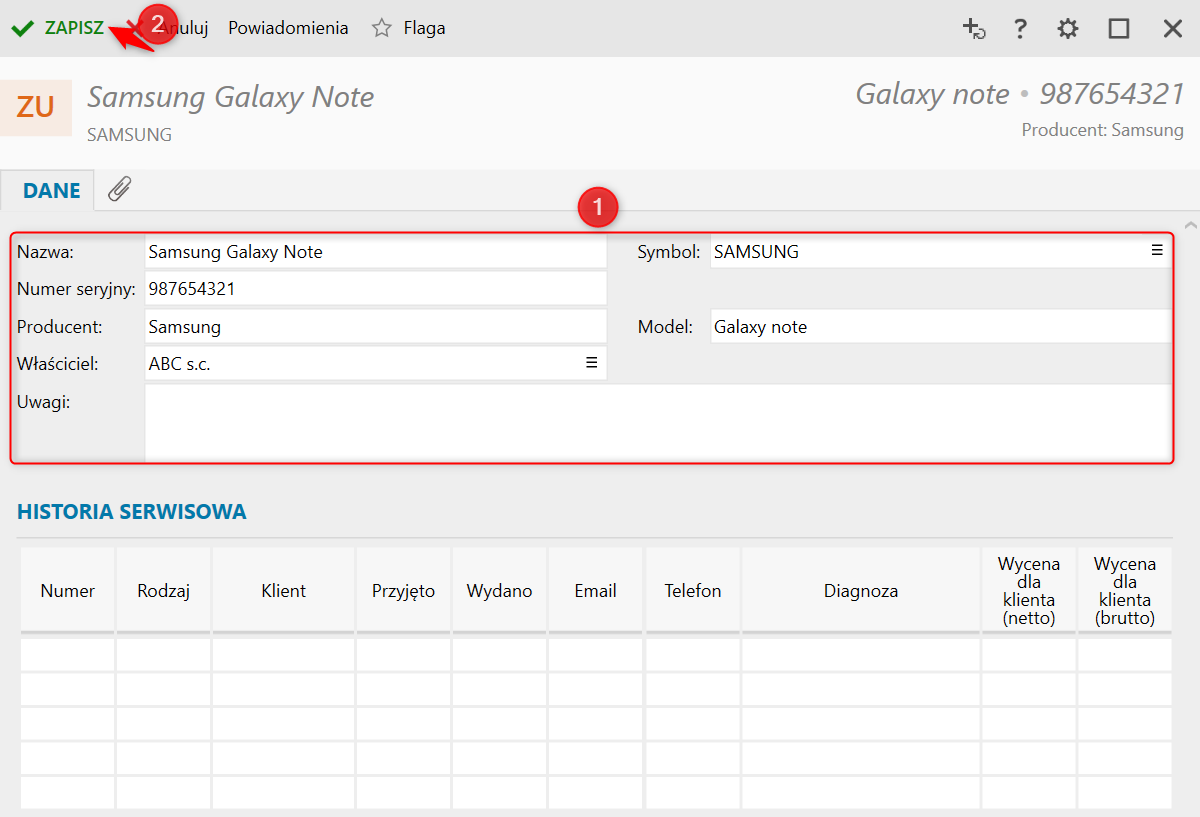Click the Flaga star icon

click(x=381, y=28)
